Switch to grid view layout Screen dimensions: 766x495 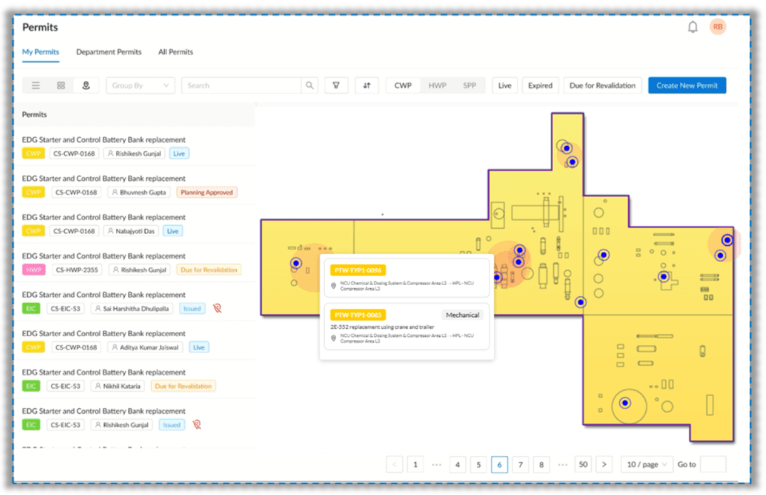(x=61, y=86)
